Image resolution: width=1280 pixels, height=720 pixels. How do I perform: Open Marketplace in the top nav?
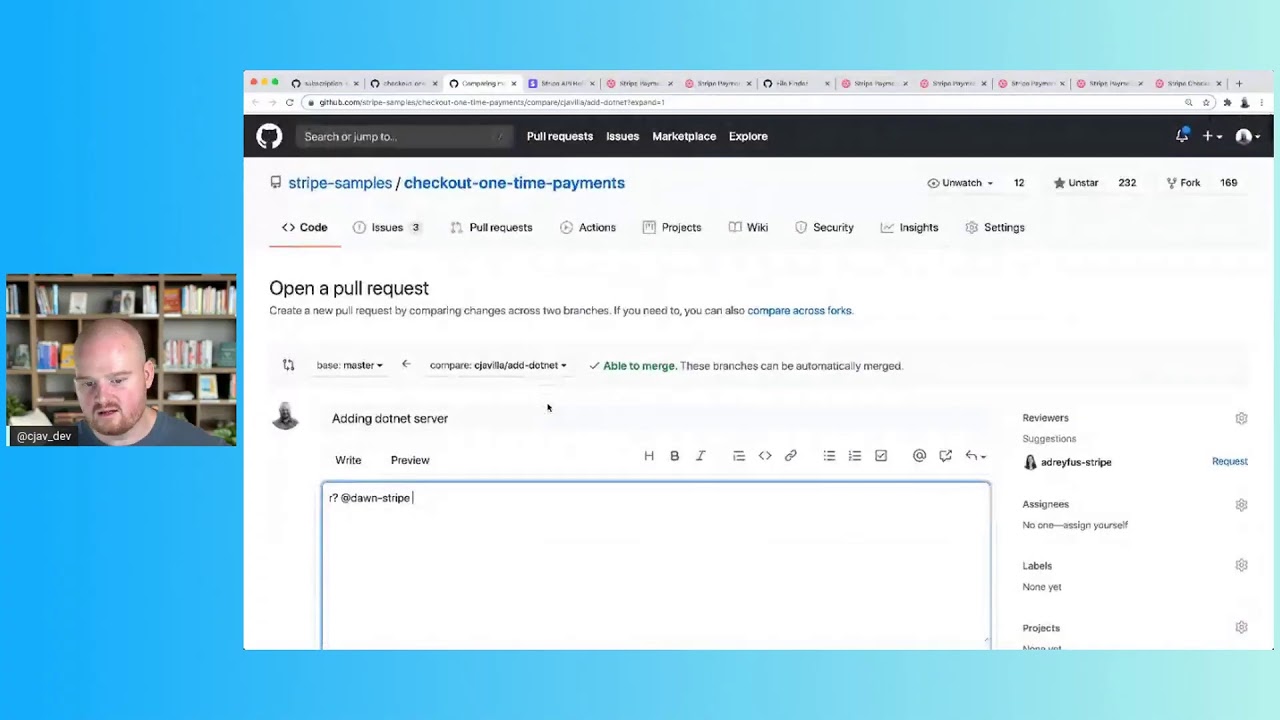(x=684, y=136)
